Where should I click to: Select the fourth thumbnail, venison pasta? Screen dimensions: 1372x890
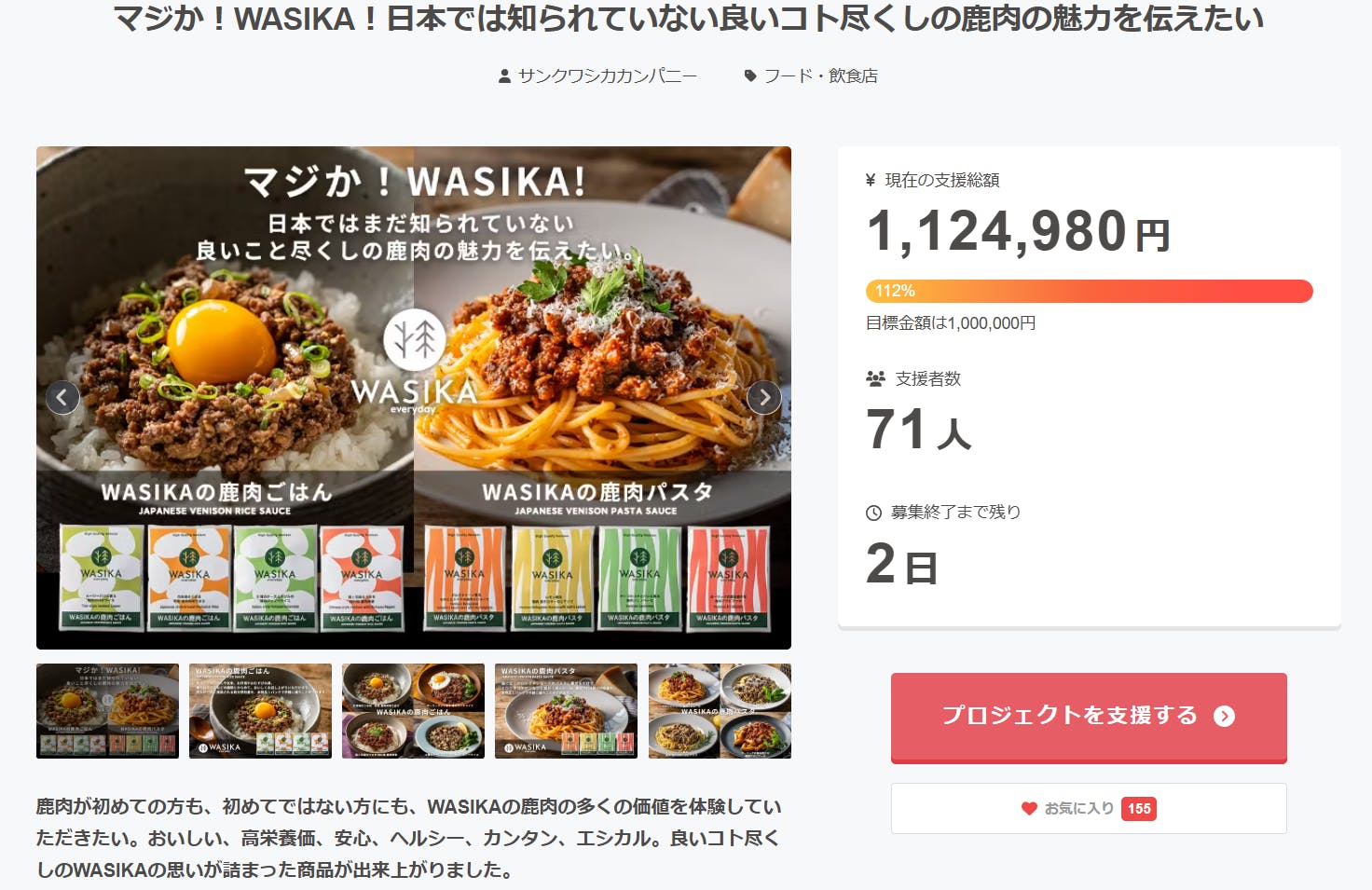click(x=566, y=711)
